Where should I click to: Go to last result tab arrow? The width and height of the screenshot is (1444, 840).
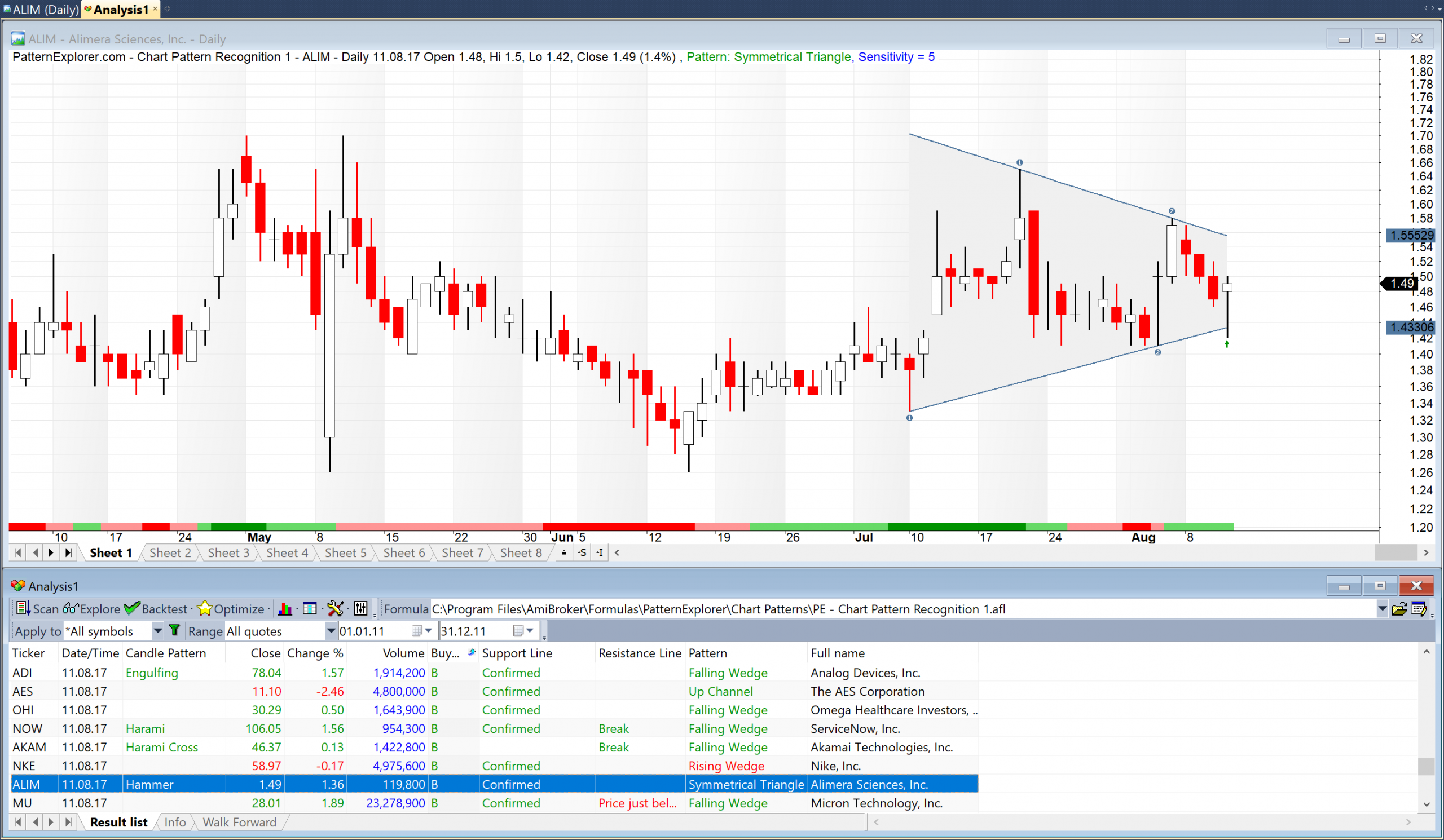point(68,821)
